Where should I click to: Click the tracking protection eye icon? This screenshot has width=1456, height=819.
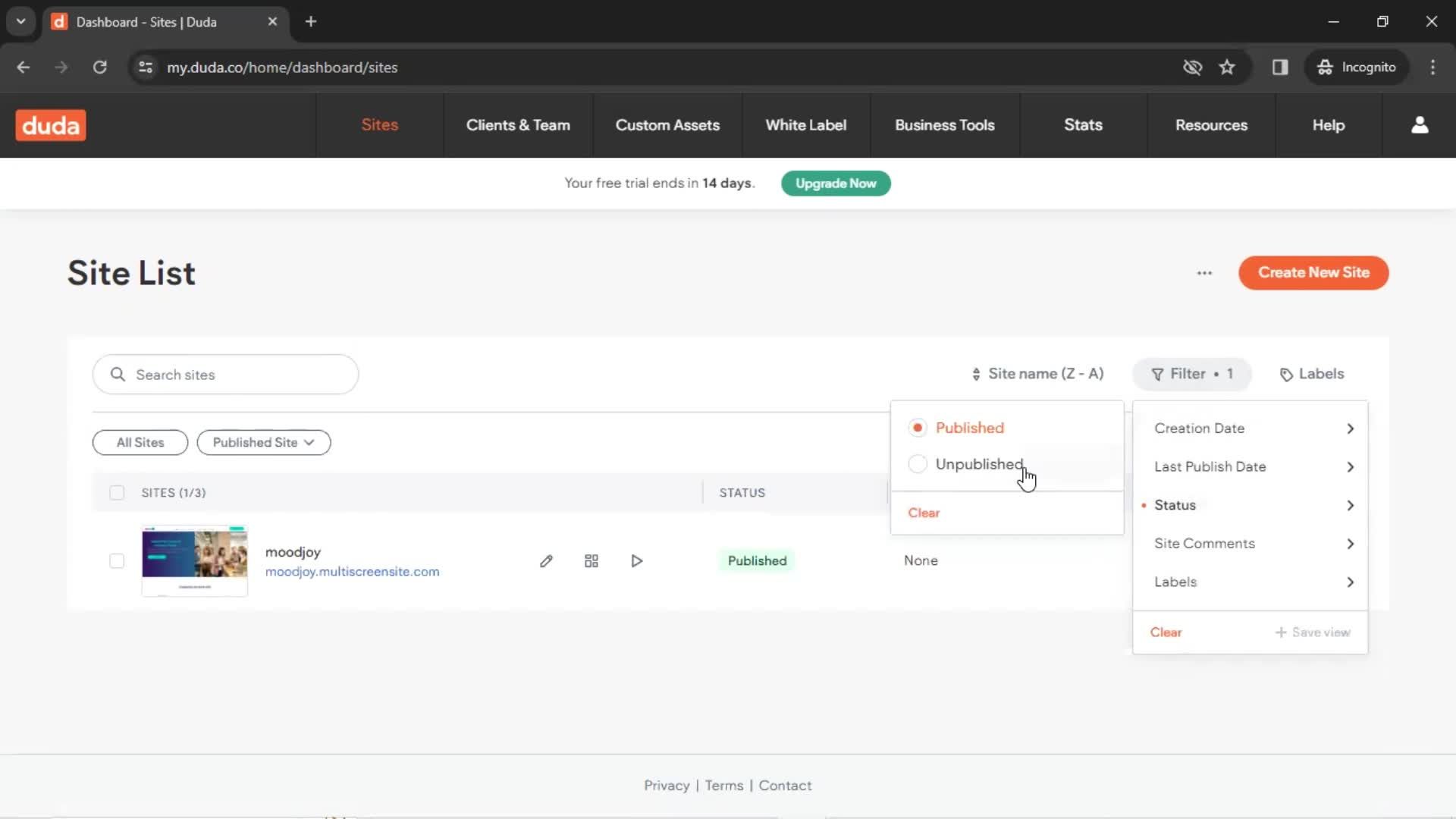(1192, 67)
